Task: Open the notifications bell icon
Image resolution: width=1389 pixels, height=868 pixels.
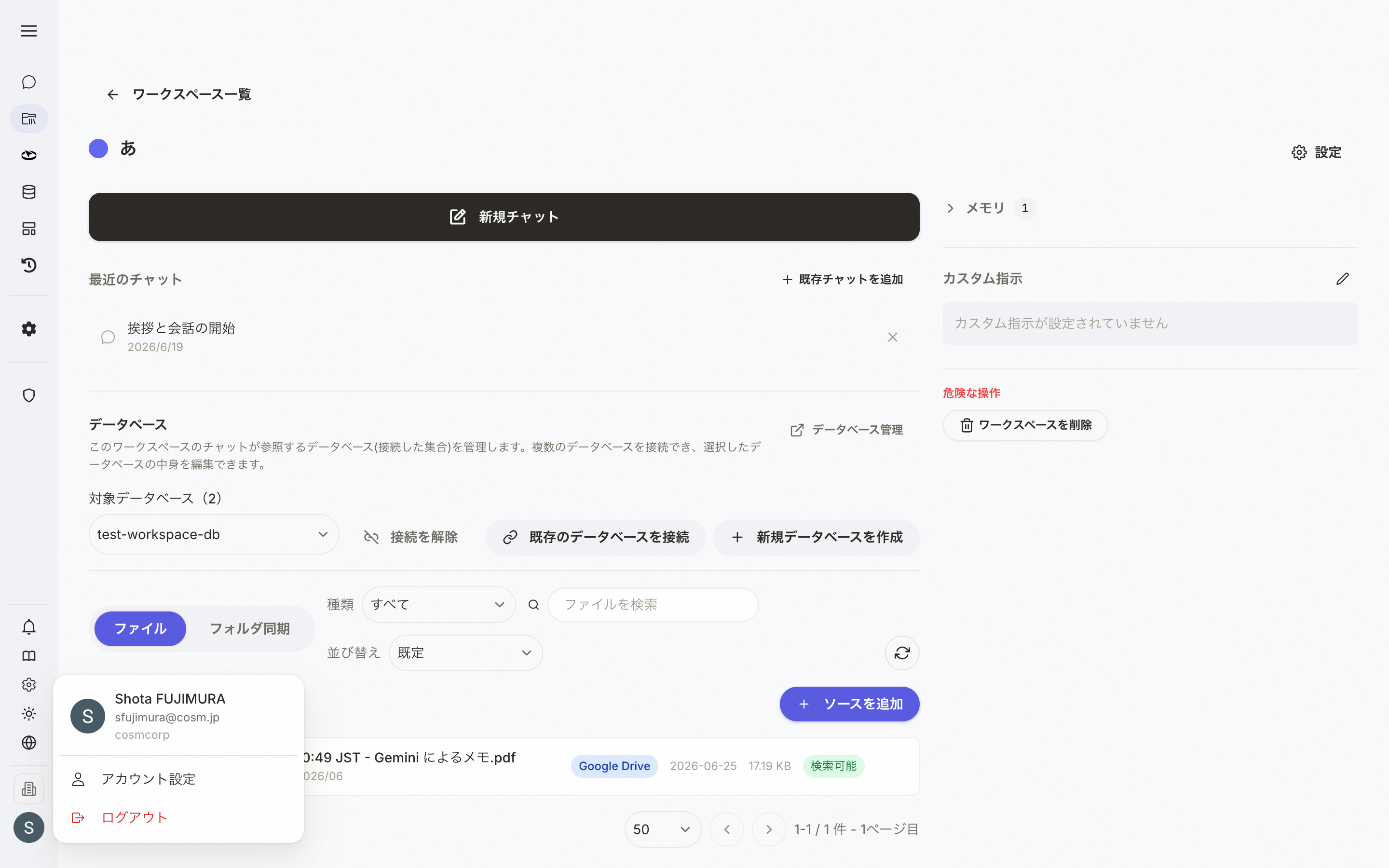Action: [x=29, y=627]
